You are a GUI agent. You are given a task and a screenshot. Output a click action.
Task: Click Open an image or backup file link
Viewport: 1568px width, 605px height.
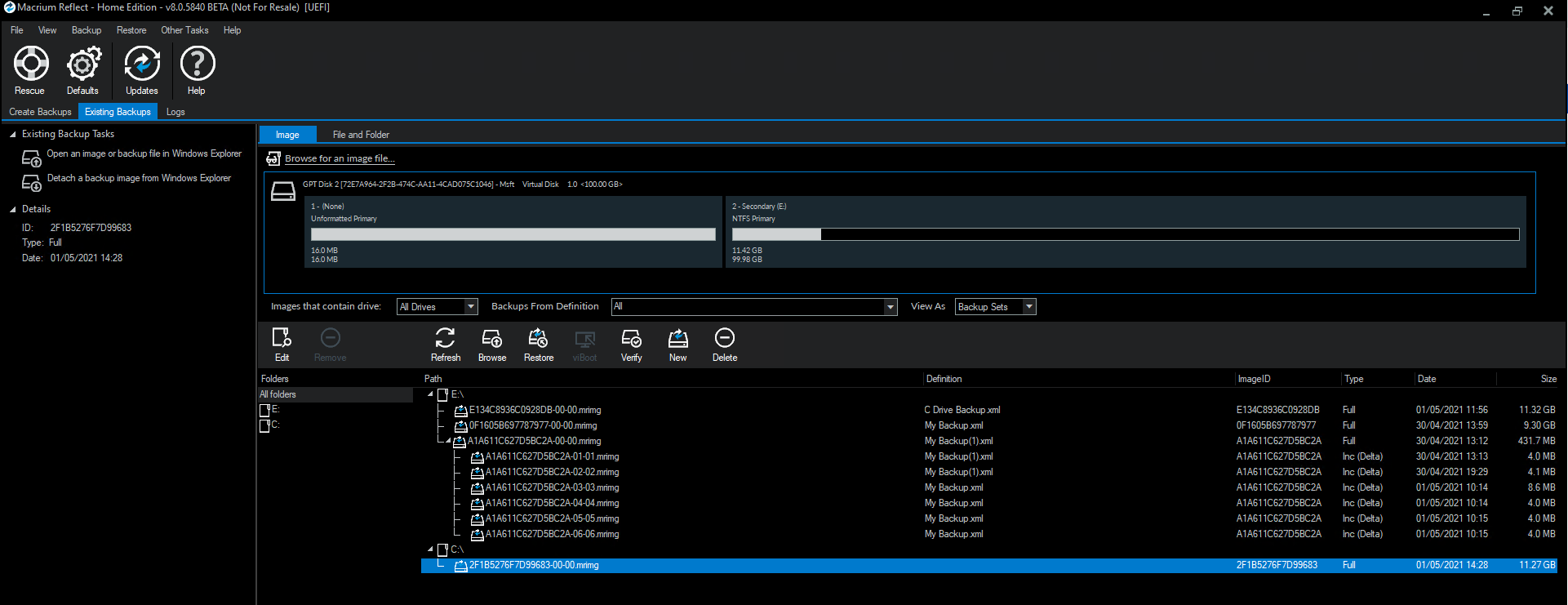tap(144, 153)
